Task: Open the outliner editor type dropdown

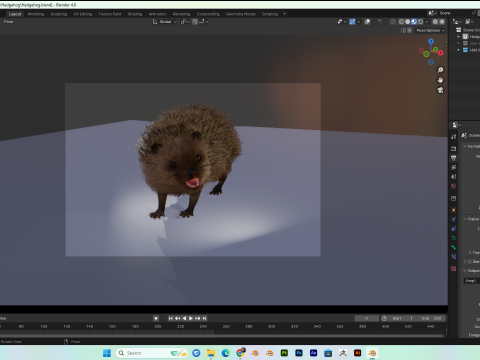Action: click(x=457, y=22)
